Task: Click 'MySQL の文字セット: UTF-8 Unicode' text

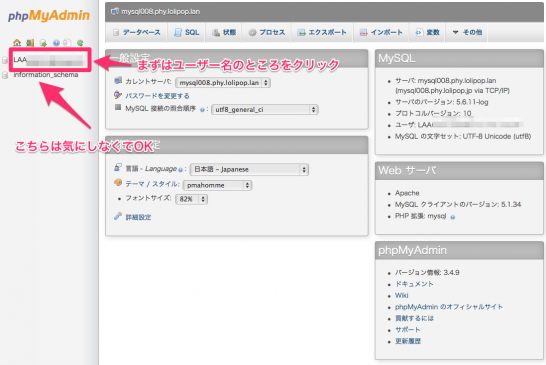Action: click(463, 136)
